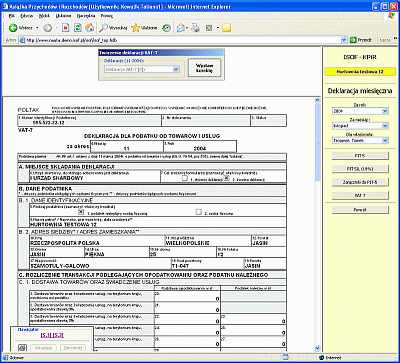The width and height of the screenshot is (400, 363).
Task: Open the 'Za rok' year dropdown
Action: pyautogui.click(x=360, y=111)
